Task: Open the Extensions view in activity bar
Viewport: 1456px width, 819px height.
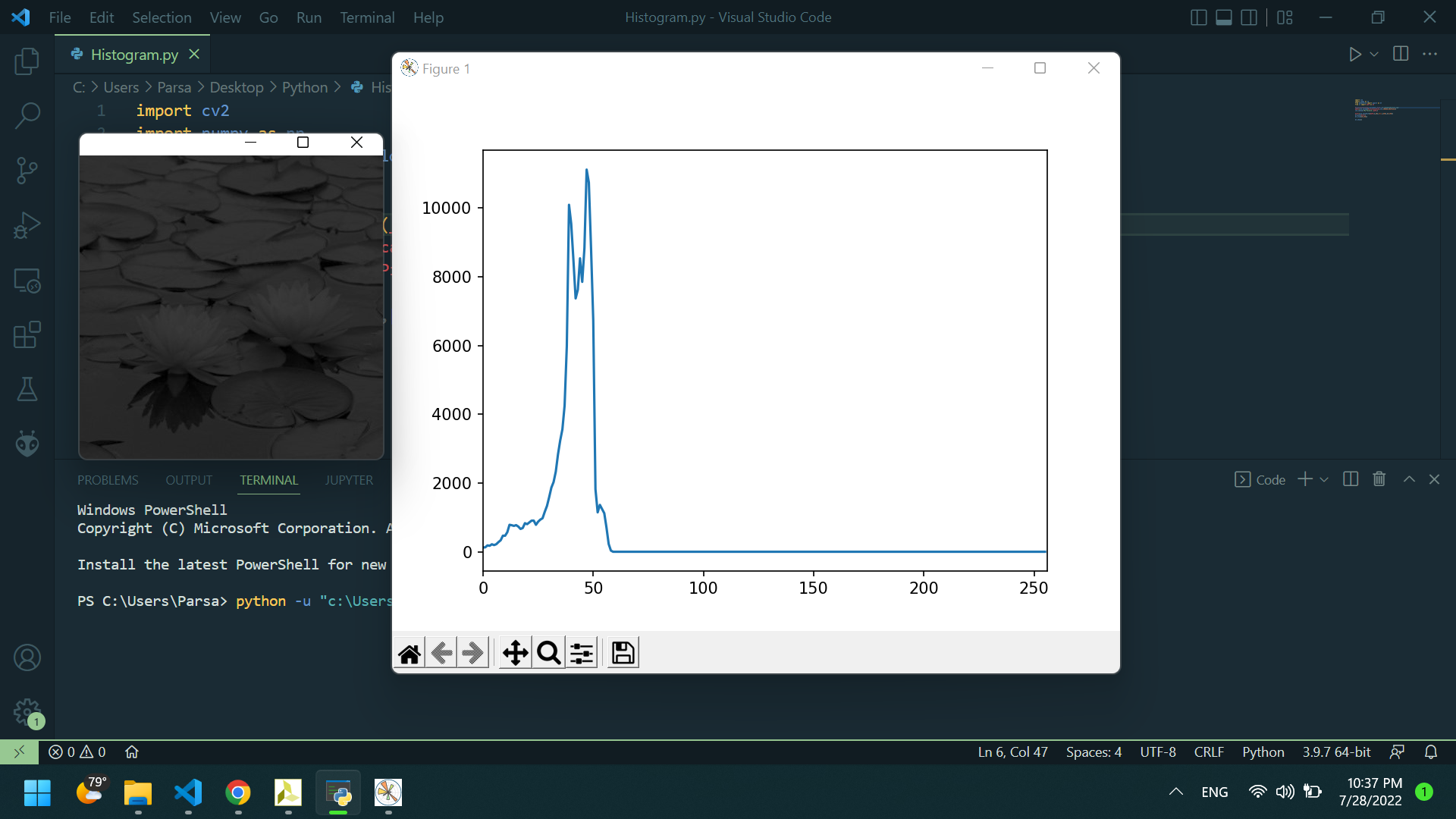Action: click(x=27, y=334)
